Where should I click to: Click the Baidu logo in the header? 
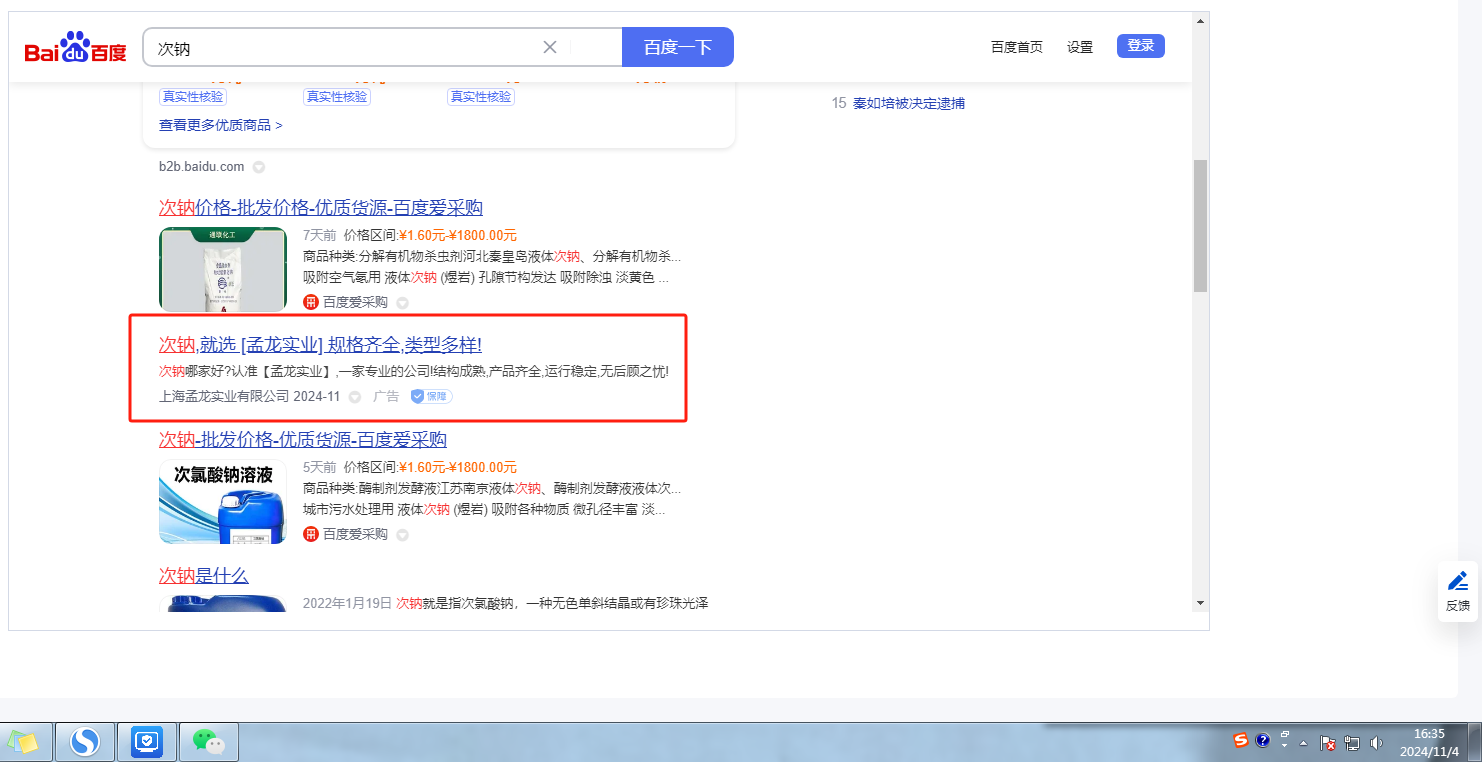(x=76, y=48)
